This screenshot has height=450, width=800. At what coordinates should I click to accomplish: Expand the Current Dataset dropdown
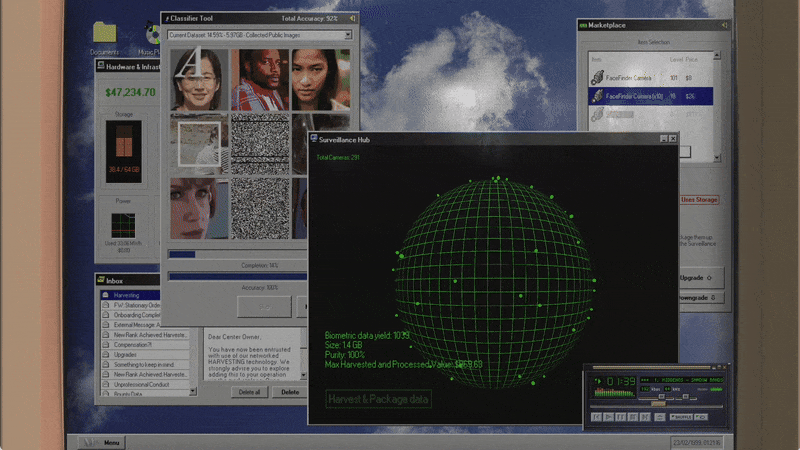coord(347,35)
